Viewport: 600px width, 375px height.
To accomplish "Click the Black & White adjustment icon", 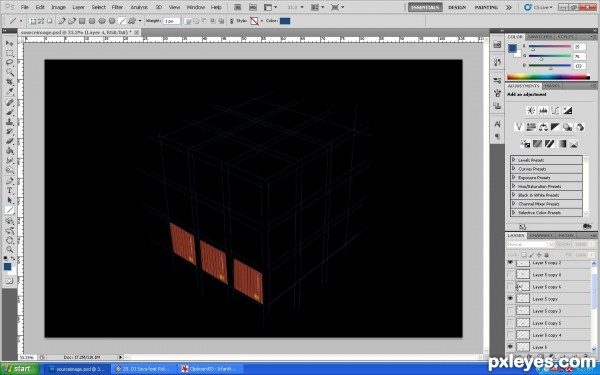I will [x=555, y=127].
